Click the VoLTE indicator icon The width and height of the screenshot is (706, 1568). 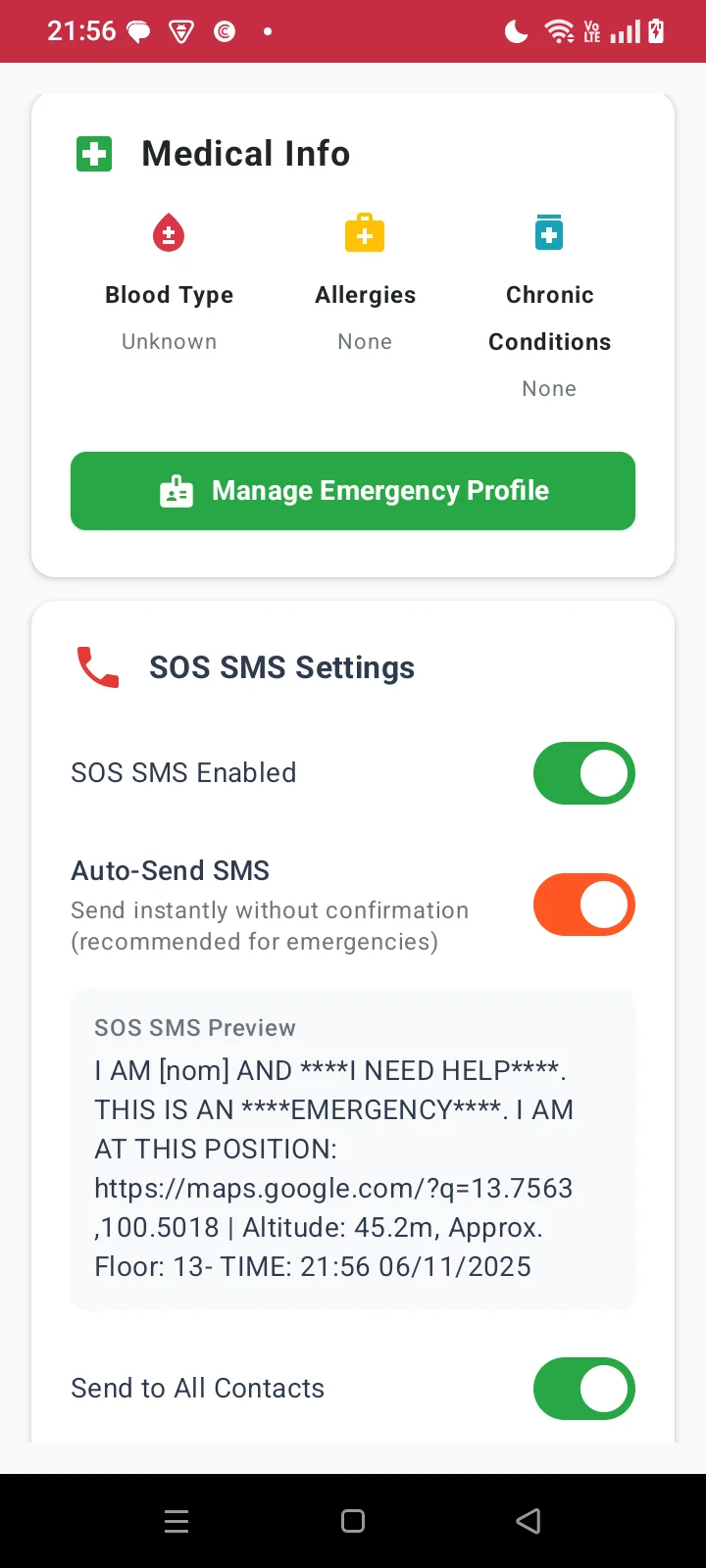pos(591,30)
